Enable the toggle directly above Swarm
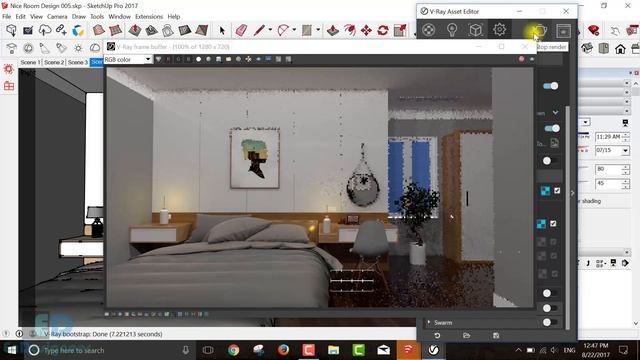Viewport: 640px width, 360px height. [550, 308]
